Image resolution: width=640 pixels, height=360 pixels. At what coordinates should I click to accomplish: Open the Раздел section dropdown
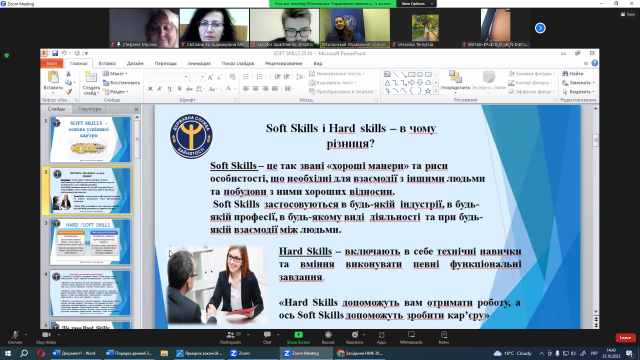pyautogui.click(x=116, y=92)
